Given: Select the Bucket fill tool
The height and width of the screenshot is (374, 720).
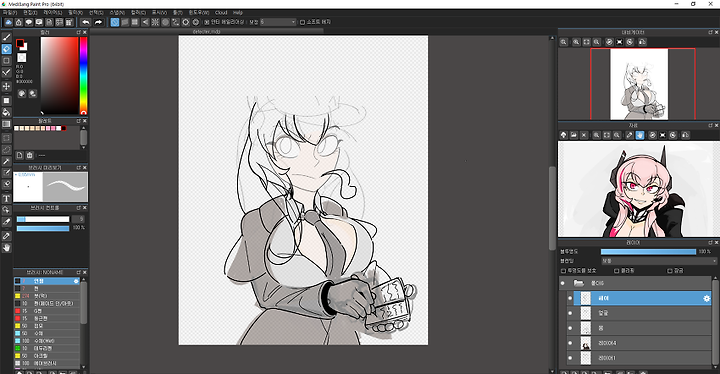Looking at the screenshot, I should (x=6, y=112).
